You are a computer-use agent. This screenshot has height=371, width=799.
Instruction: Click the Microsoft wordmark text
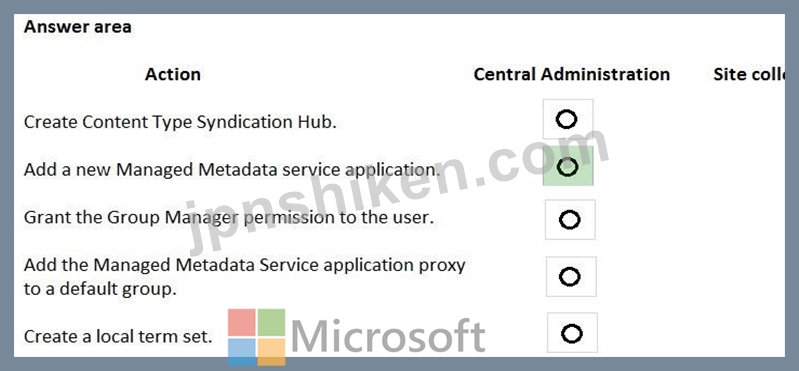pyautogui.click(x=388, y=336)
